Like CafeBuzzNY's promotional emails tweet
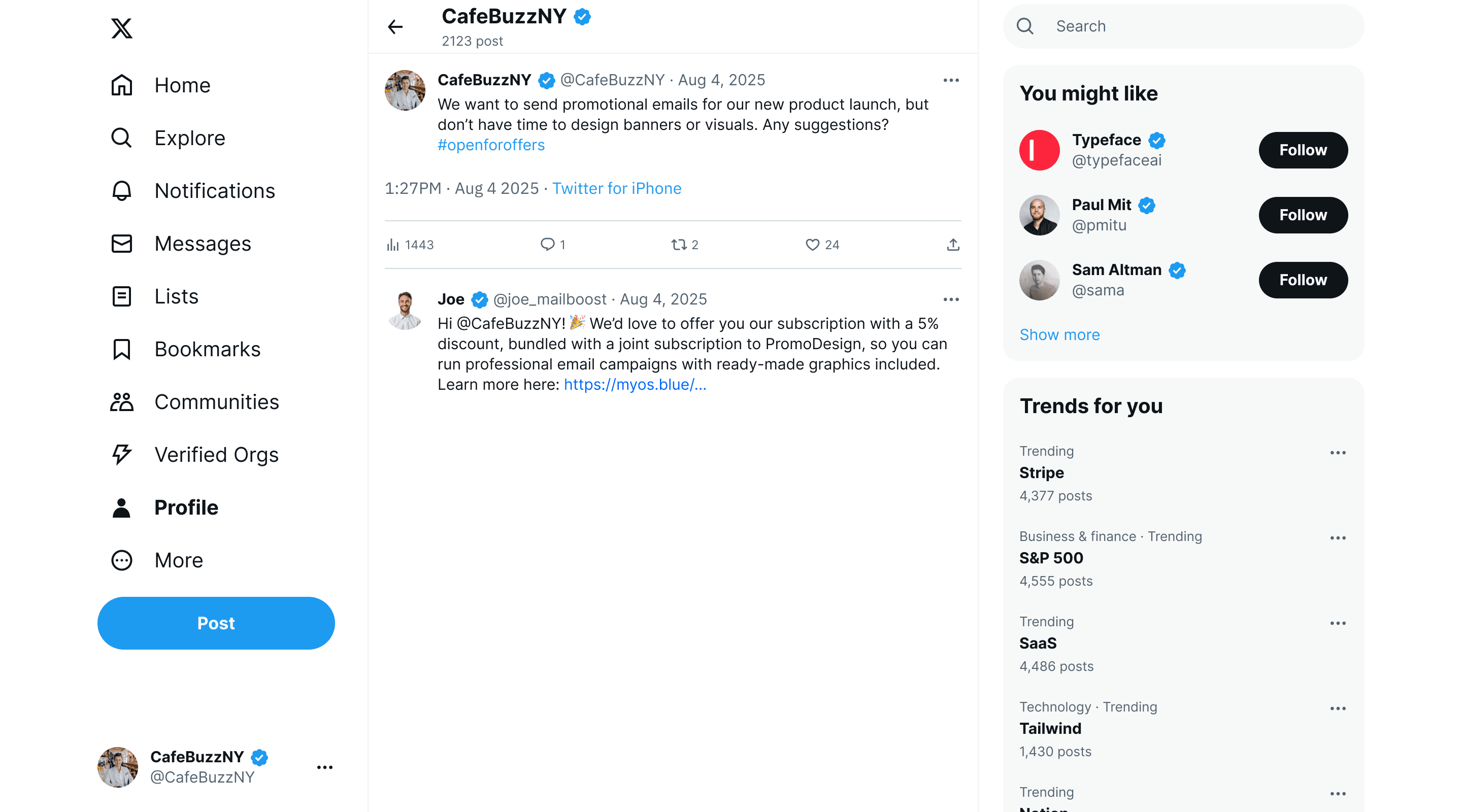1462x812 pixels. (x=813, y=245)
